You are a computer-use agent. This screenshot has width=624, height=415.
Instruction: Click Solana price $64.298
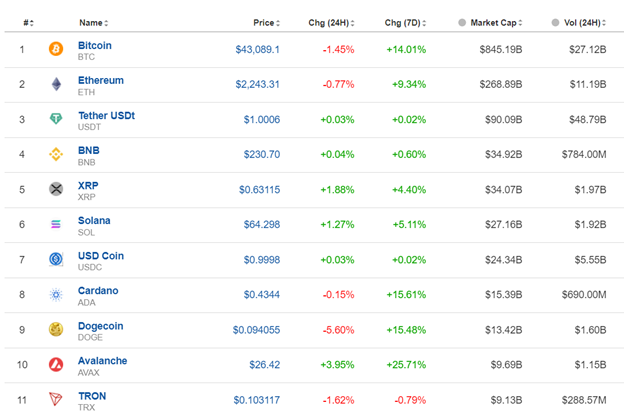click(x=262, y=224)
